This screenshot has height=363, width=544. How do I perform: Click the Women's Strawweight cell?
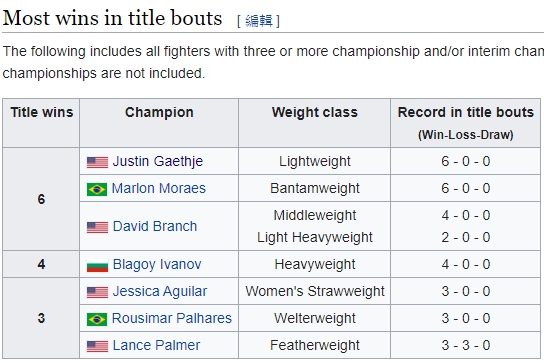(315, 292)
